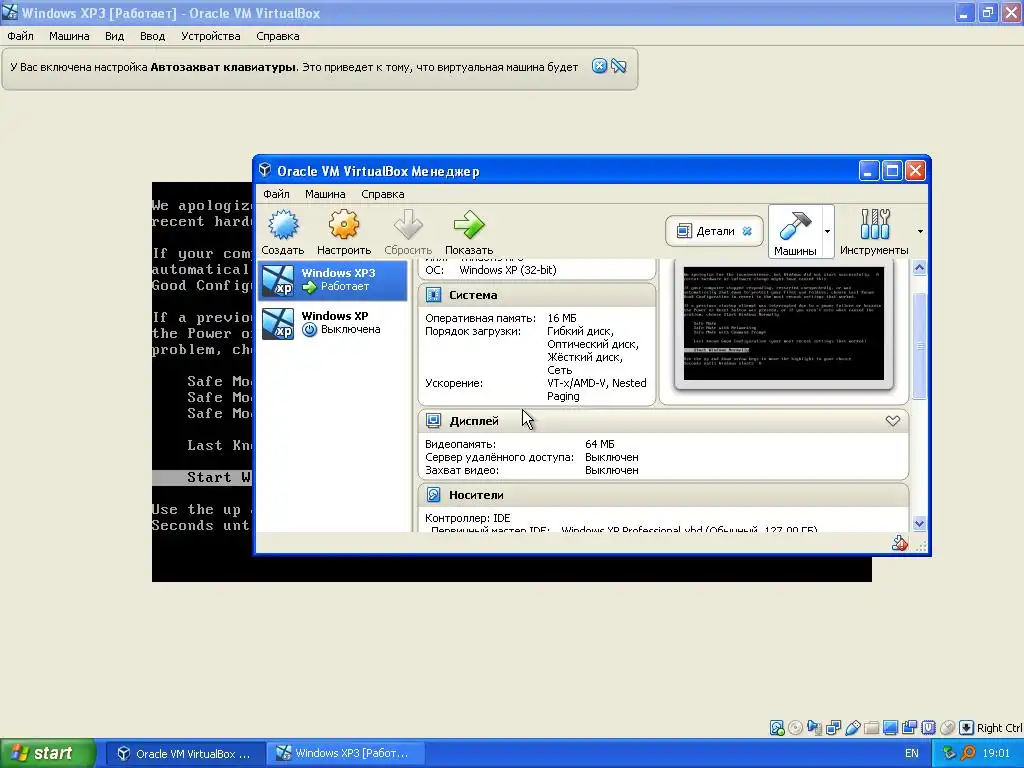The width and height of the screenshot is (1024, 768).
Task: Click the video capture status icon
Action: click(x=909, y=728)
